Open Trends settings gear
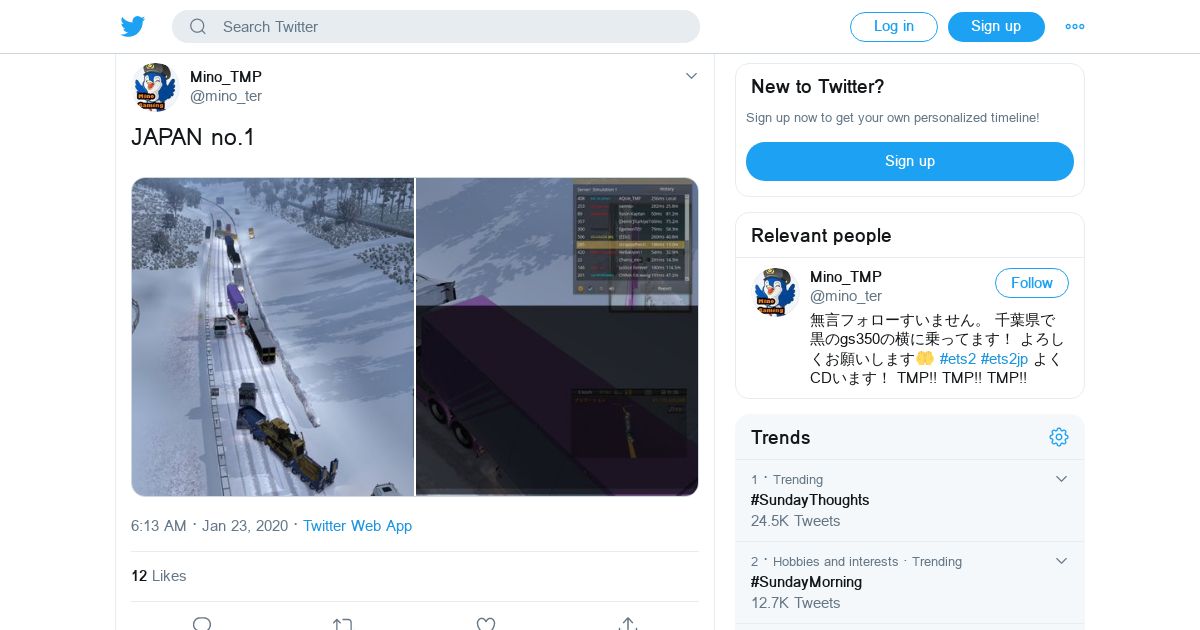This screenshot has height=630, width=1200. 1059,437
